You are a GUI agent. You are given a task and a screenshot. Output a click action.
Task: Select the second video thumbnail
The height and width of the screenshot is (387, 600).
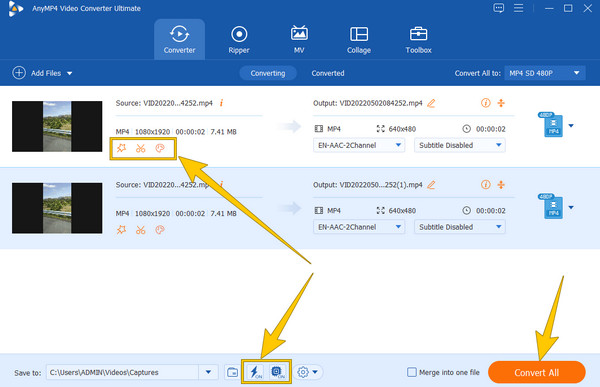click(57, 208)
